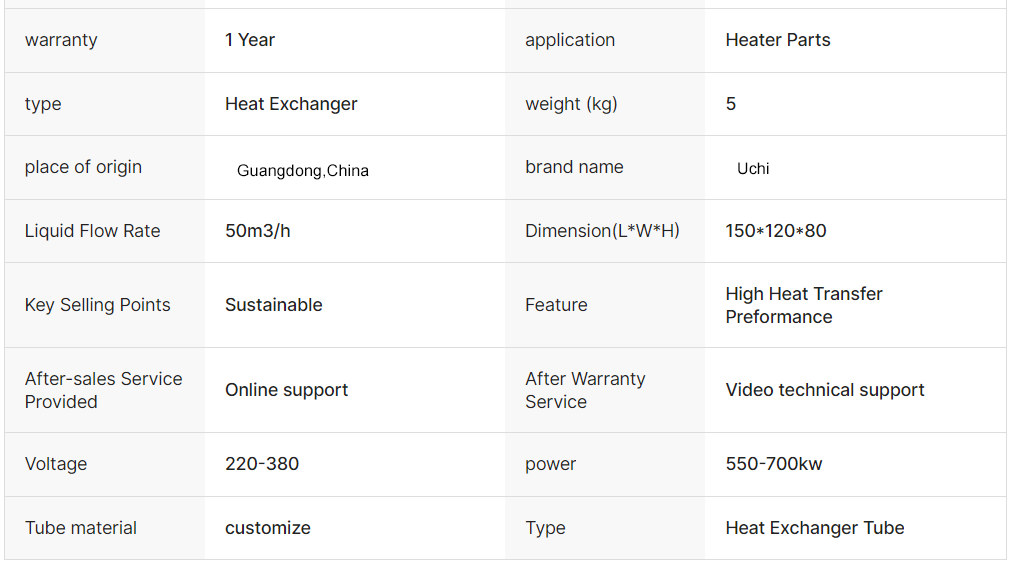
Task: Click the "Guangdong,China" origin value
Action: coord(302,171)
